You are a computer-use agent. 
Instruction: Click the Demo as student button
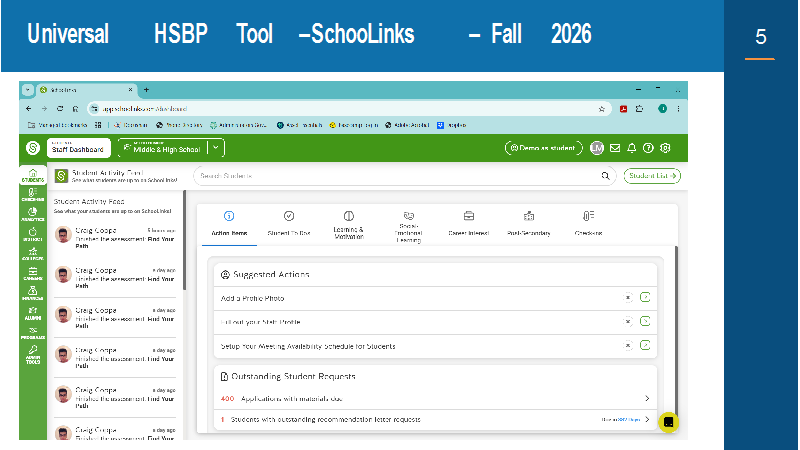[543, 148]
